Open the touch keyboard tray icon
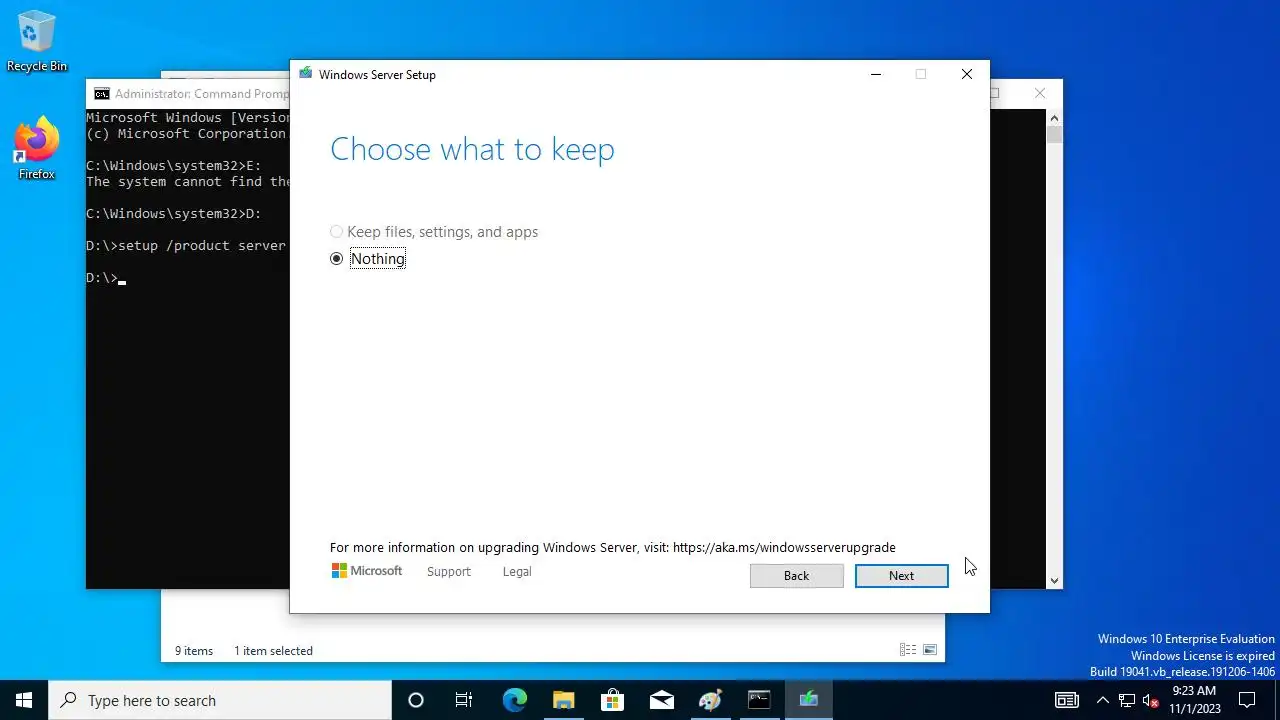1280x720 pixels. click(x=1067, y=700)
